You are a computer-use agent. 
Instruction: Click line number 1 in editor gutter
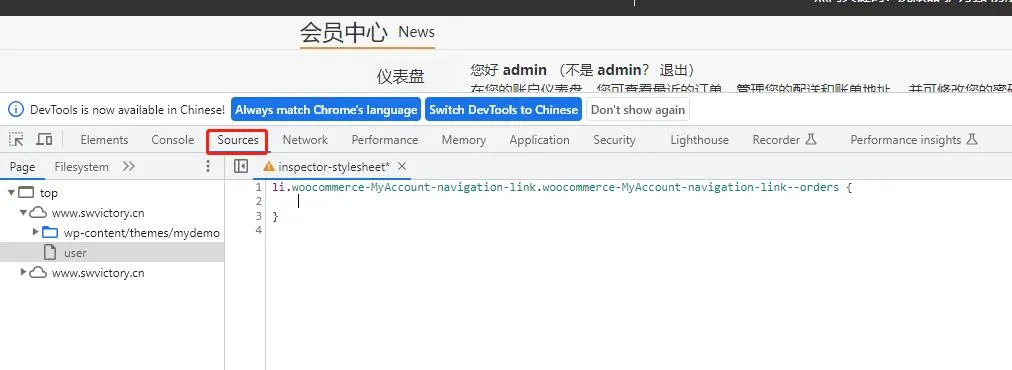point(258,187)
